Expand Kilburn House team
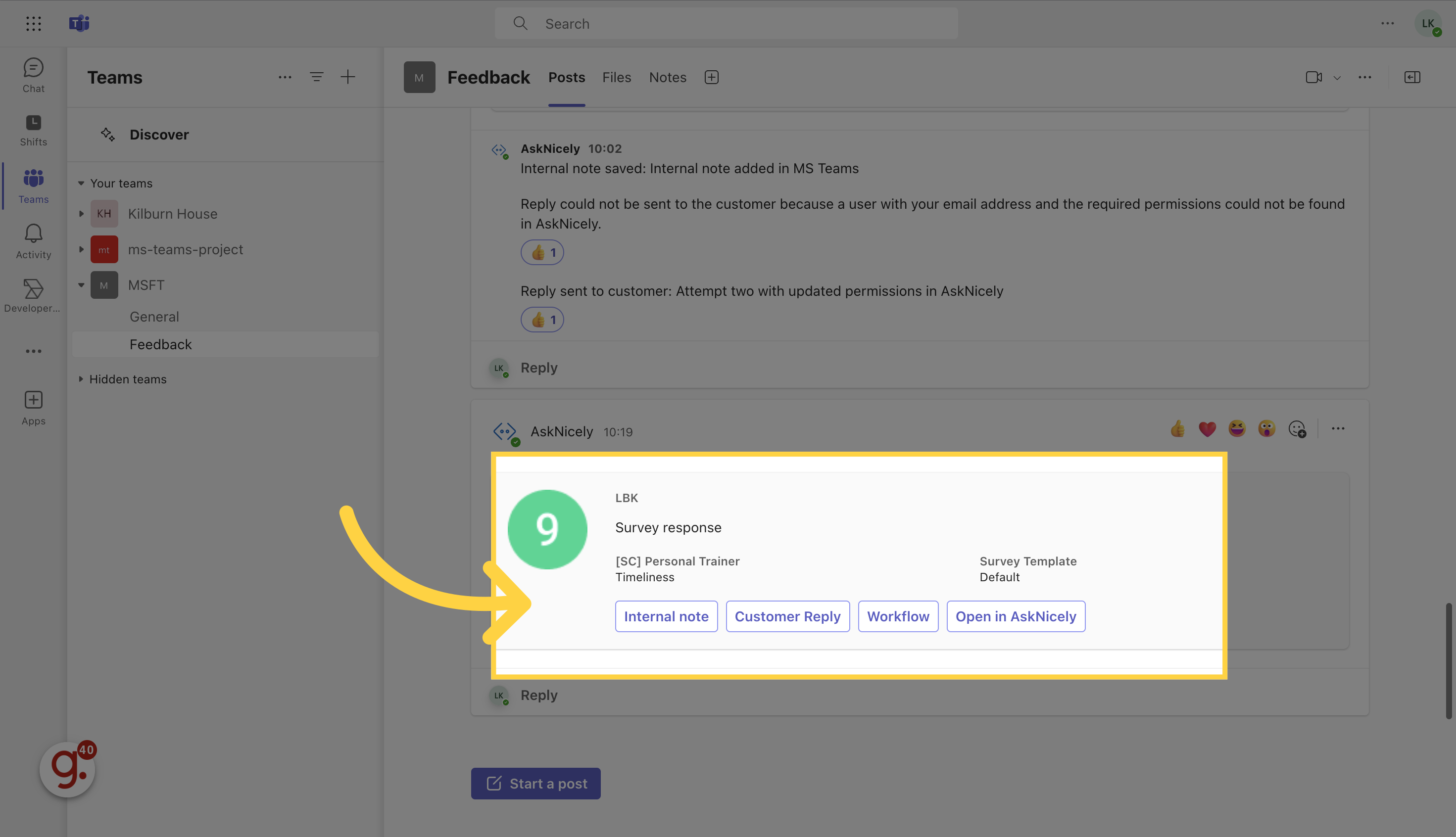1456x837 pixels. coord(81,214)
